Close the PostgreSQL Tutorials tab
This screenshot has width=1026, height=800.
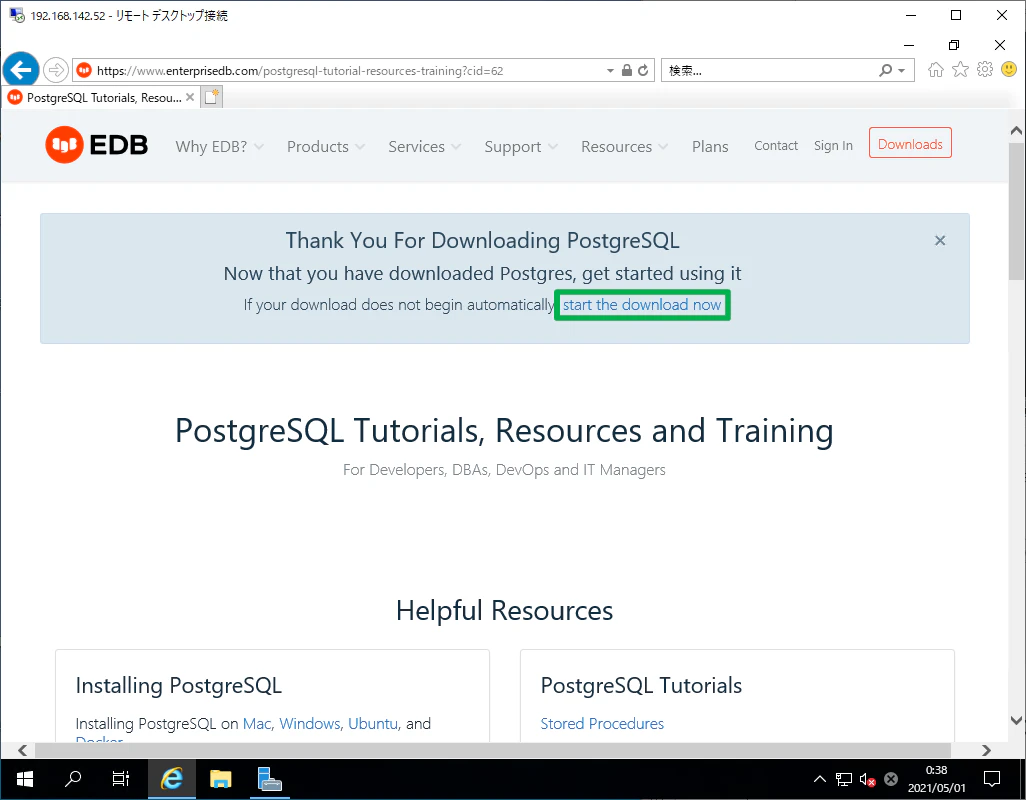click(x=190, y=97)
